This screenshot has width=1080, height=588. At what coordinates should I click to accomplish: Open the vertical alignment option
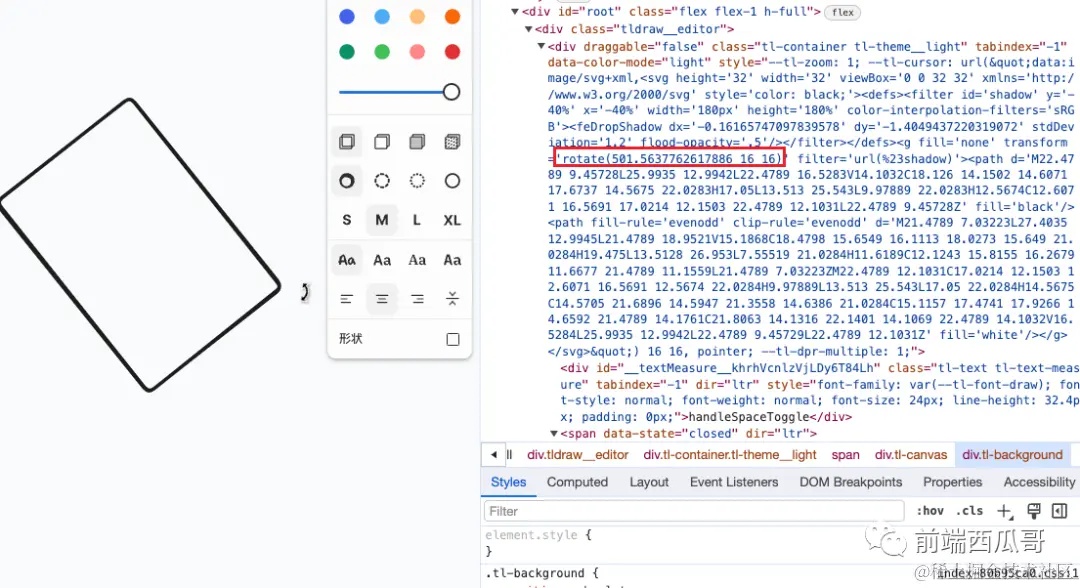[453, 299]
